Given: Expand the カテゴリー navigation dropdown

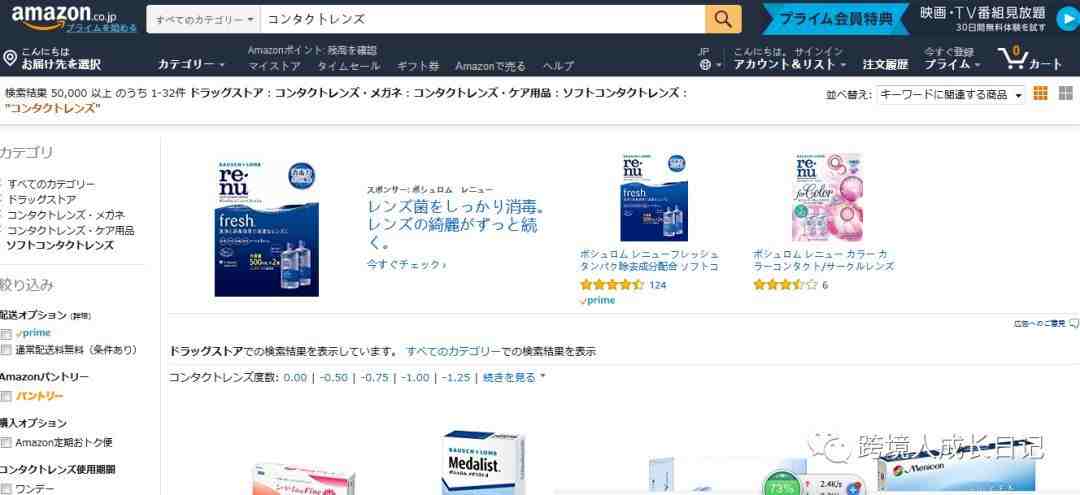Looking at the screenshot, I should tap(191, 64).
